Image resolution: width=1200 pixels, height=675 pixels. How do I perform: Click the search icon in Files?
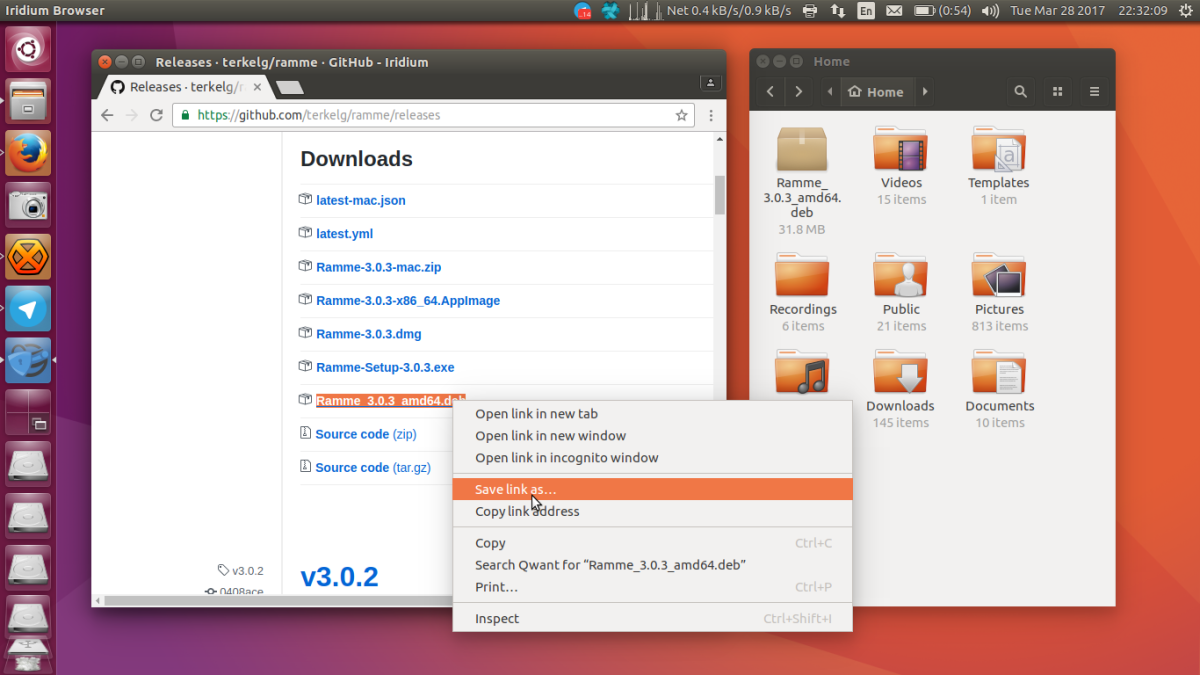(1020, 91)
